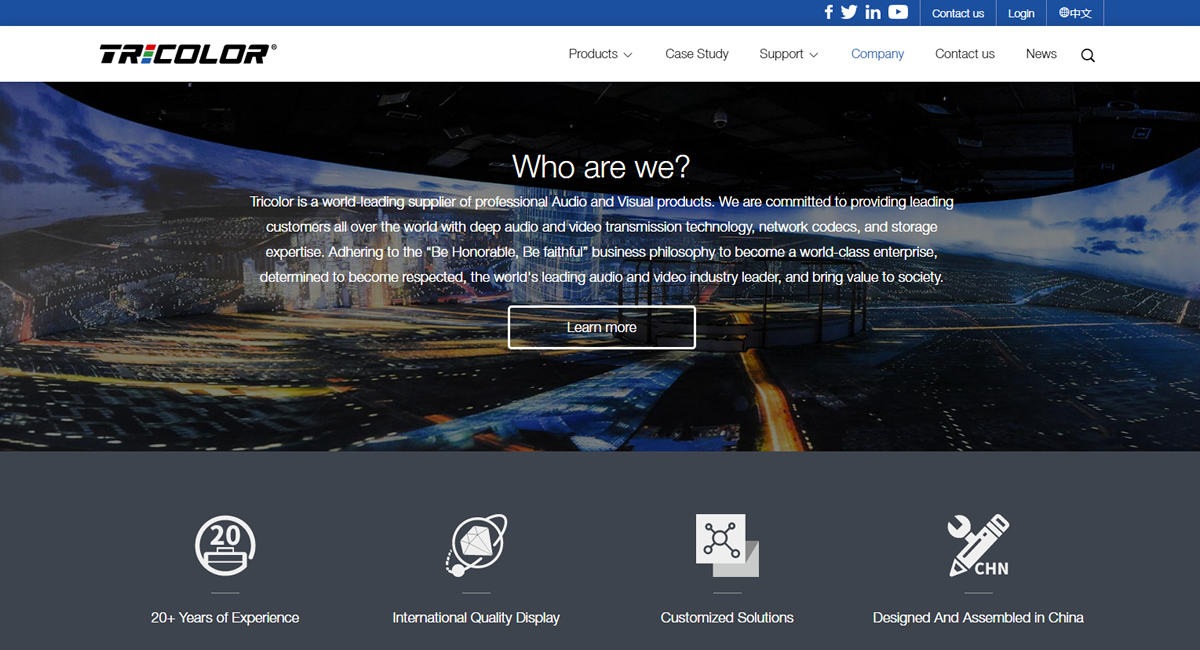Viewport: 1200px width, 650px height.
Task: Click Contact us in main navigation
Action: [x=965, y=54]
